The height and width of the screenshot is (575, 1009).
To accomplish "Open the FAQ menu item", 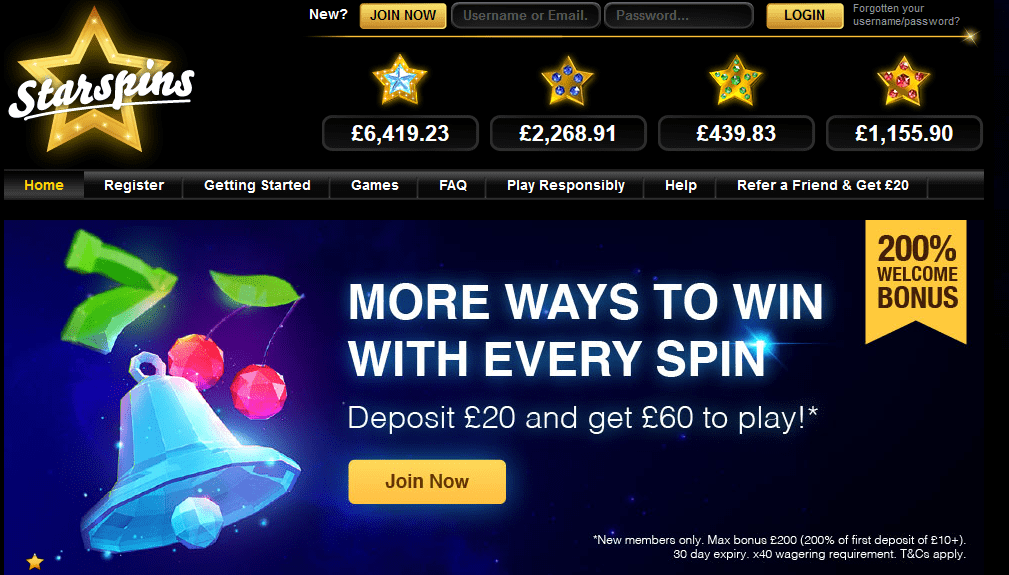I will coord(453,185).
